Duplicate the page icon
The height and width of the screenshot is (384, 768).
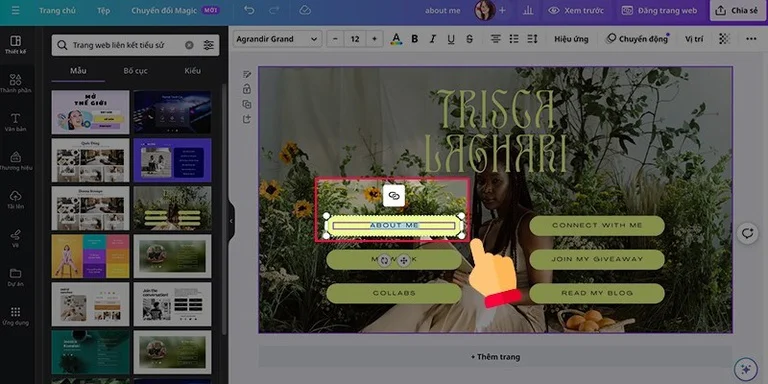pyautogui.click(x=247, y=104)
